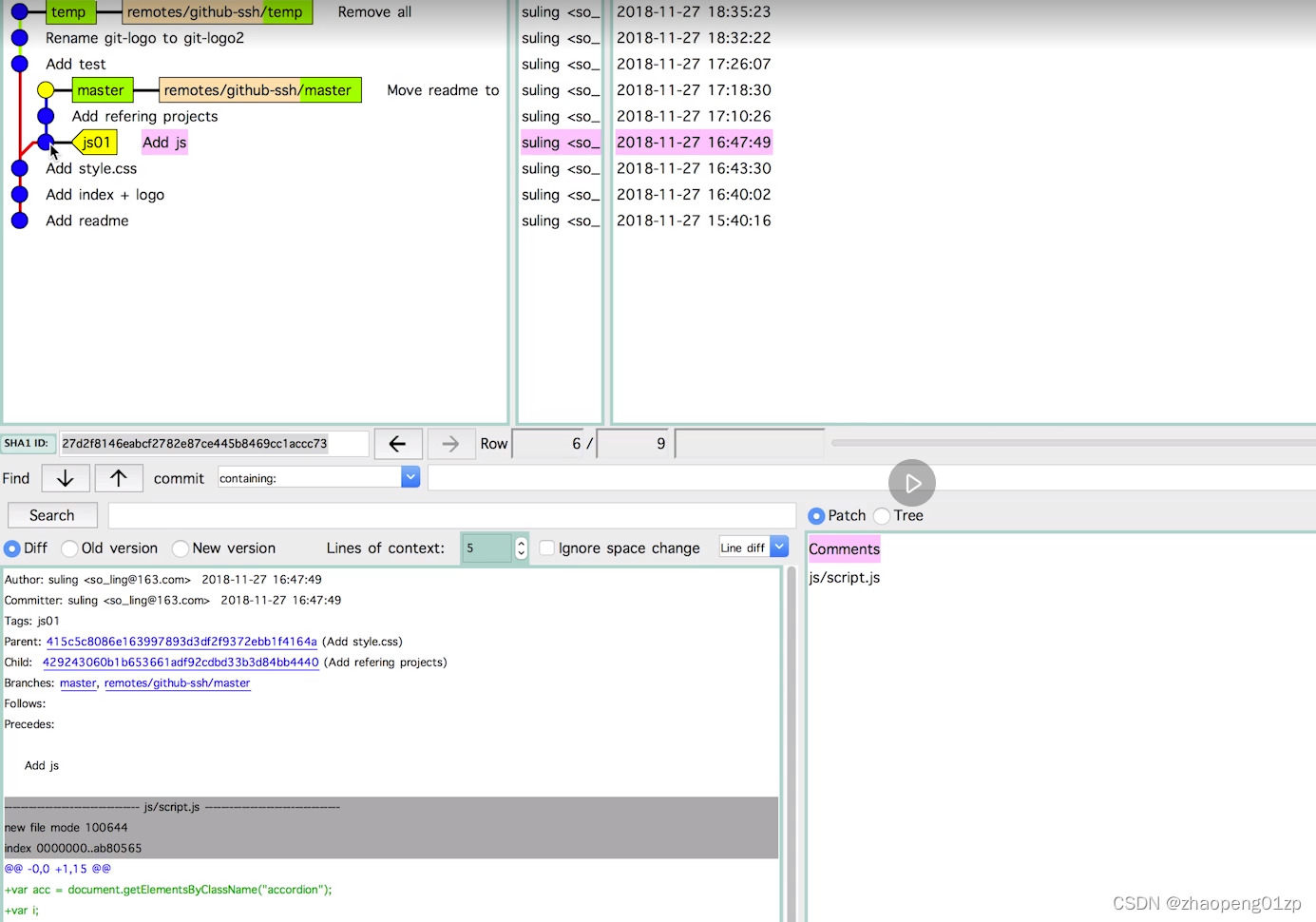This screenshot has height=922, width=1316.
Task: Click the date 2018-11-27 16:47:49 cell
Action: 694,143
